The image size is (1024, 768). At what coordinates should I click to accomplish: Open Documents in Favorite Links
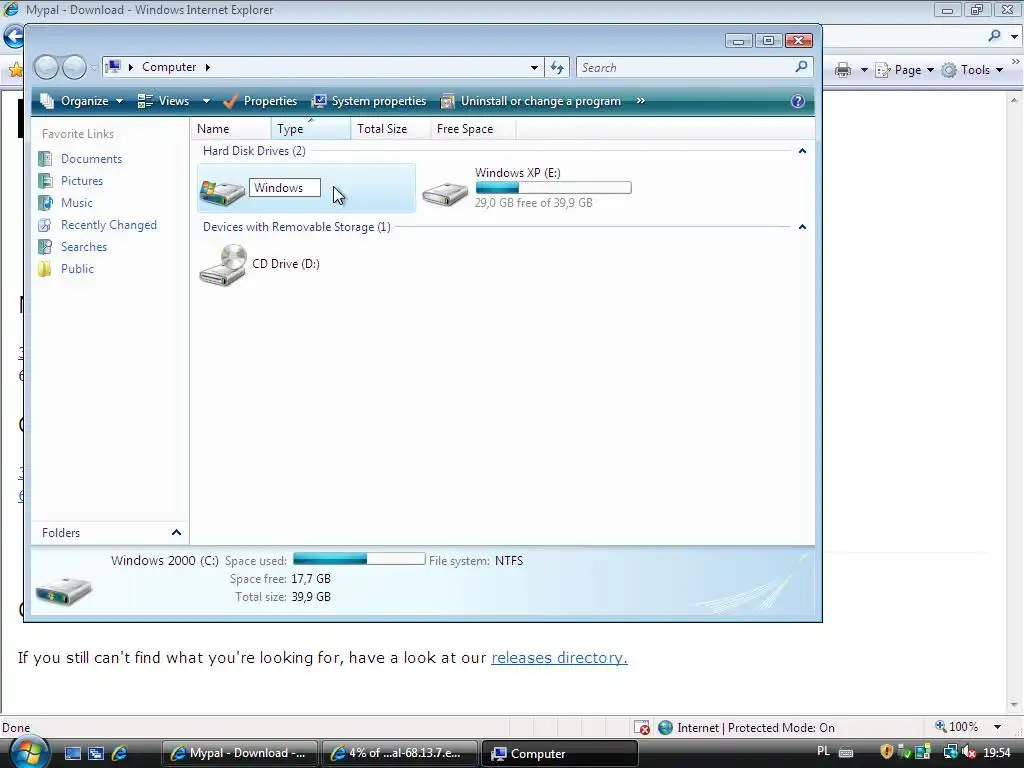click(91, 159)
